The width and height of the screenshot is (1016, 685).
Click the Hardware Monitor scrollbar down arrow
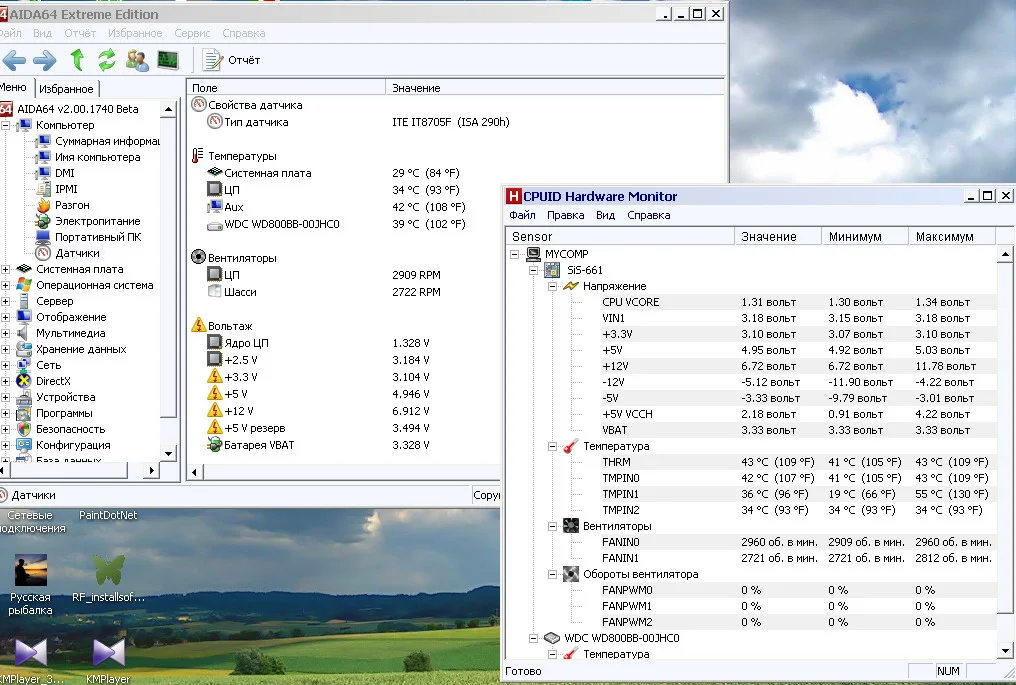point(1005,651)
